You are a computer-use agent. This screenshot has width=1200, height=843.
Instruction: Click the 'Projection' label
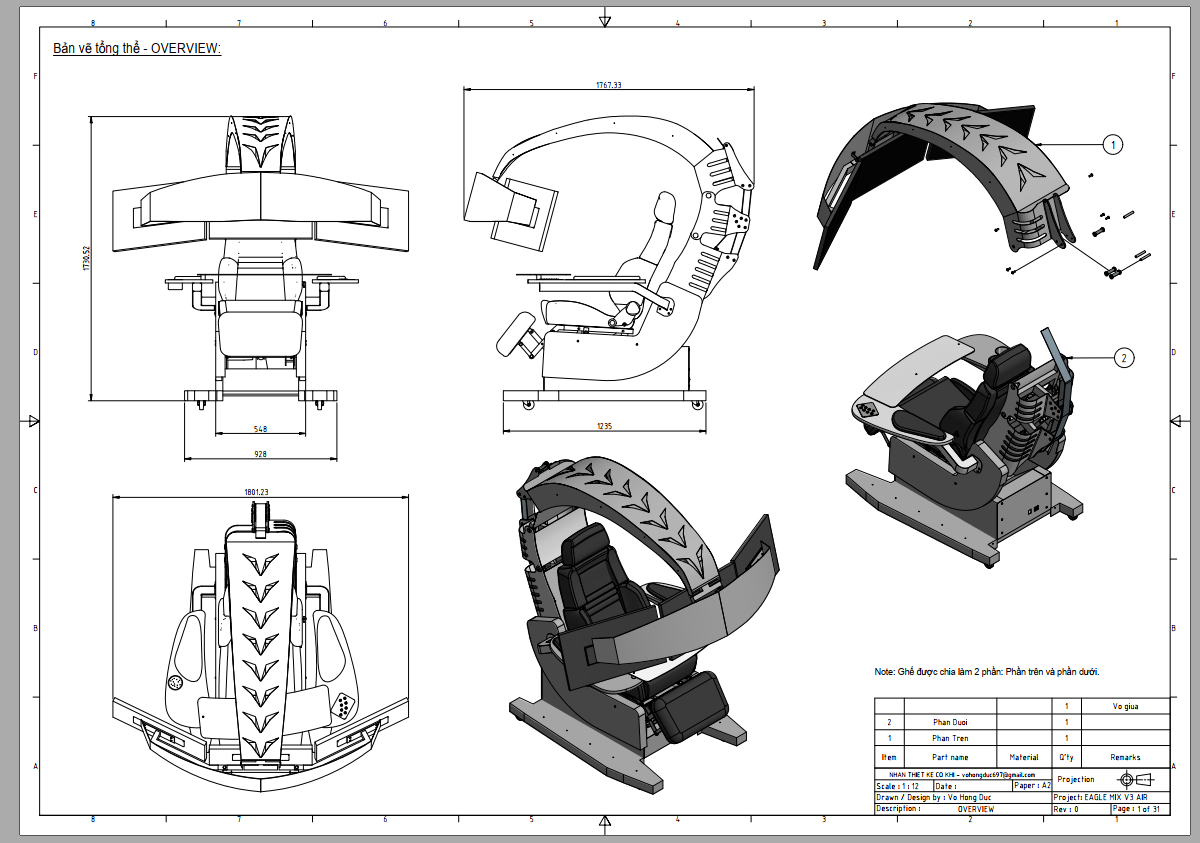coord(1076,779)
